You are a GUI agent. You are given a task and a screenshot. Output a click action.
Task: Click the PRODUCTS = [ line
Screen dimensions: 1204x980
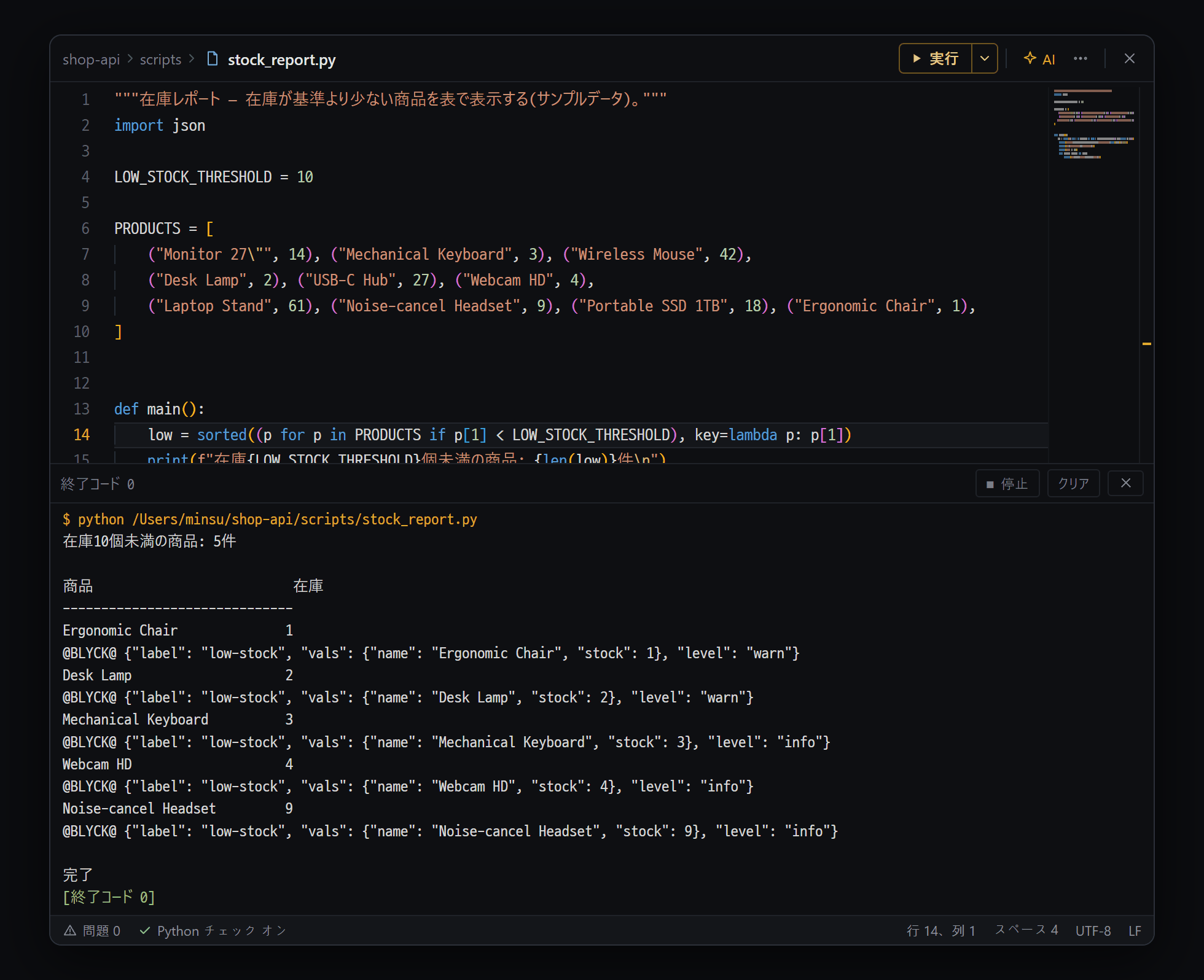pos(164,228)
